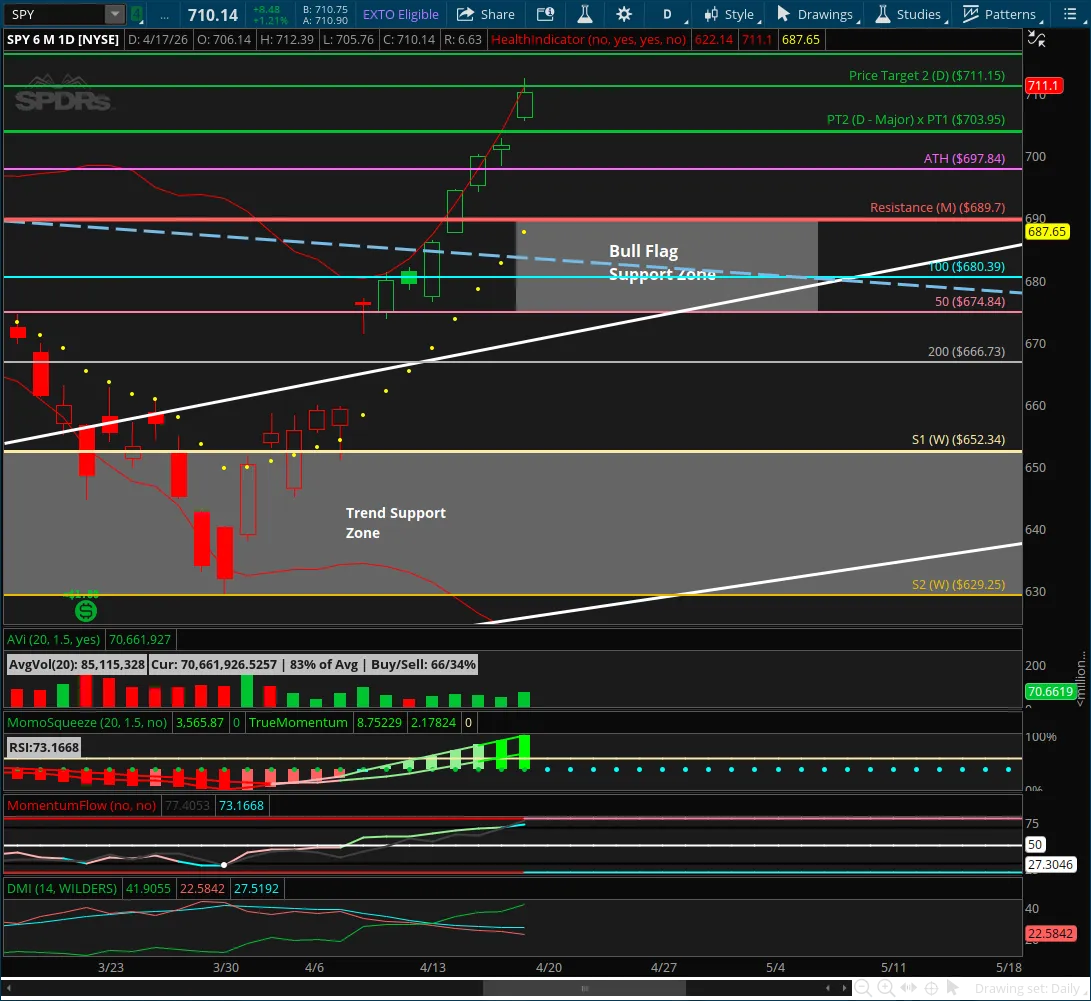Click the Price Target 2 (D) ($711.15) label
This screenshot has height=1001, width=1091.
(x=927, y=75)
